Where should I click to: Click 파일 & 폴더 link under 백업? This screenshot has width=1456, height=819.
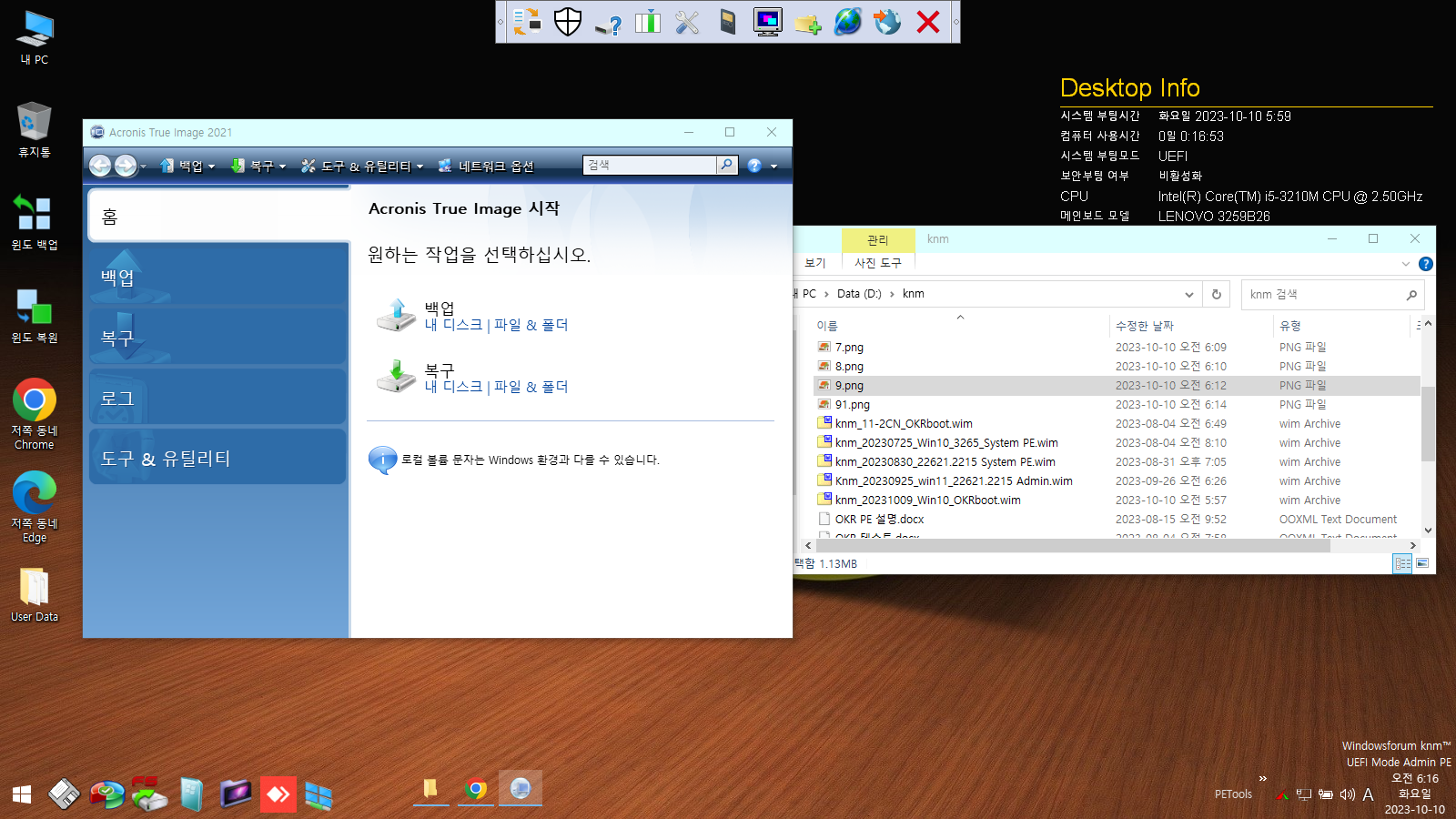point(531,325)
